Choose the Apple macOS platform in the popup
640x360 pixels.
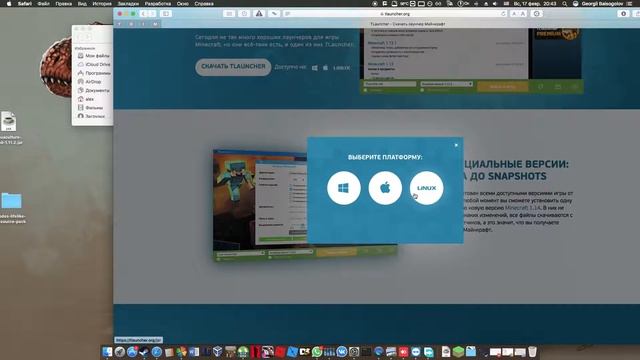pyautogui.click(x=385, y=188)
